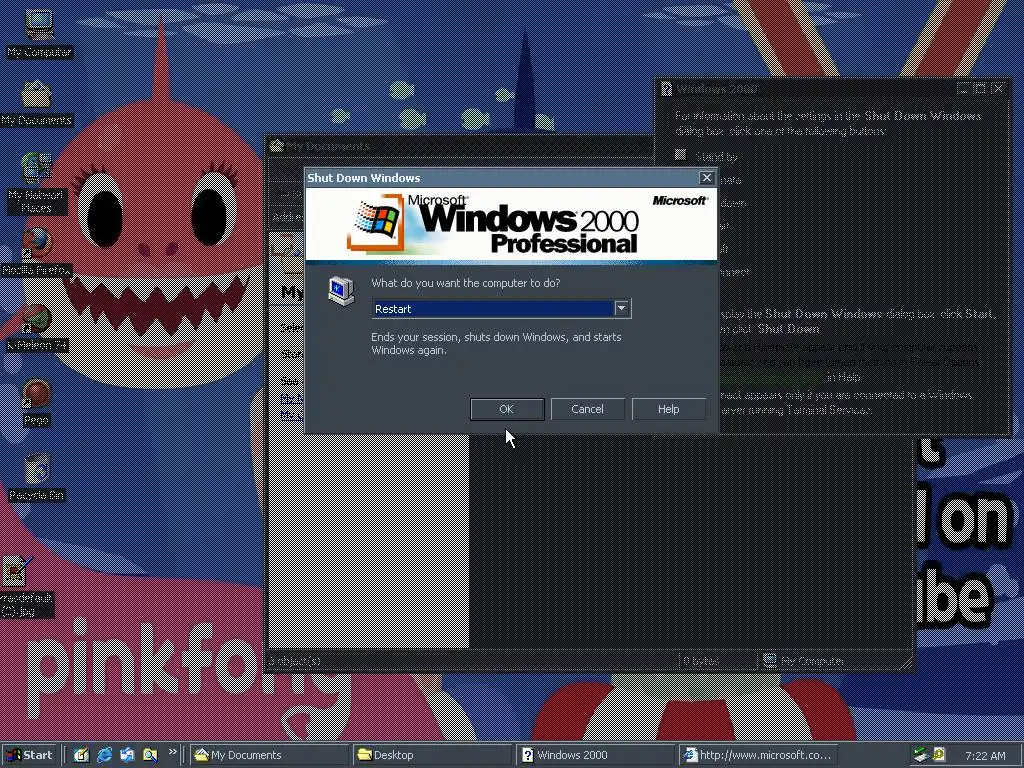The image size is (1024, 768).
Task: Click the network tray icon
Action: (x=921, y=755)
